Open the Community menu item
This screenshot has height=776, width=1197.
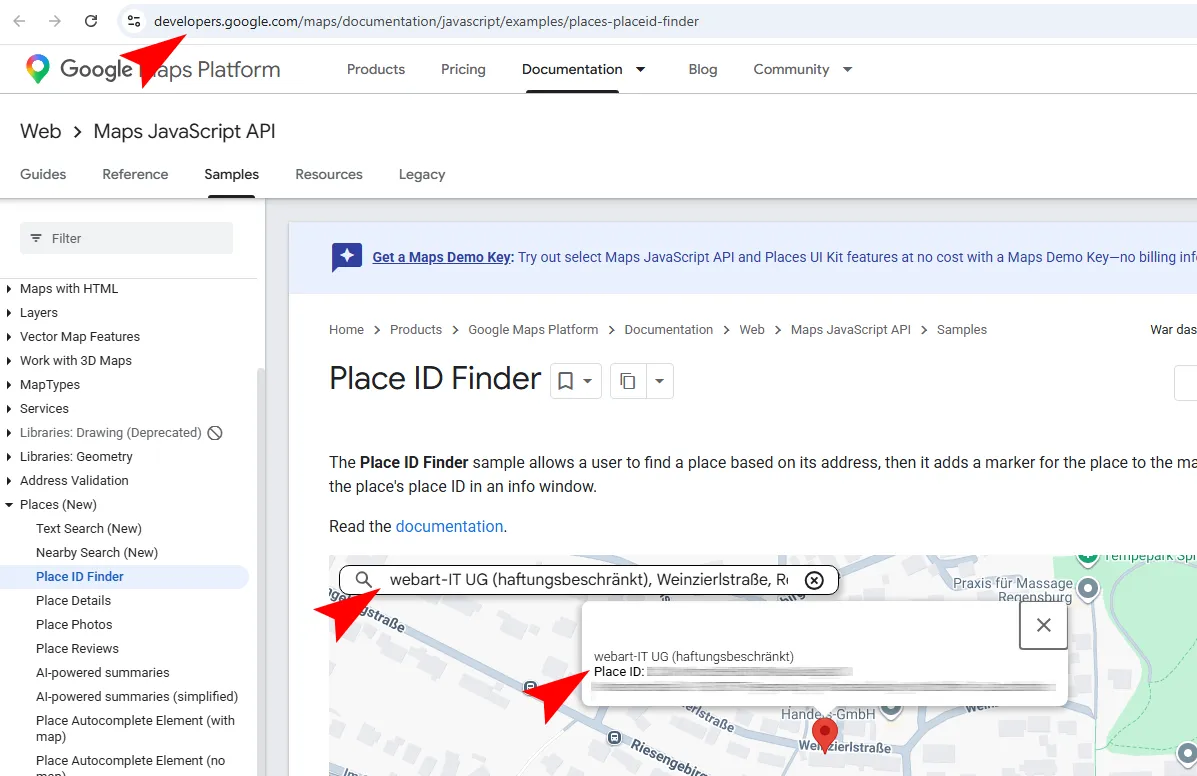pyautogui.click(x=791, y=69)
